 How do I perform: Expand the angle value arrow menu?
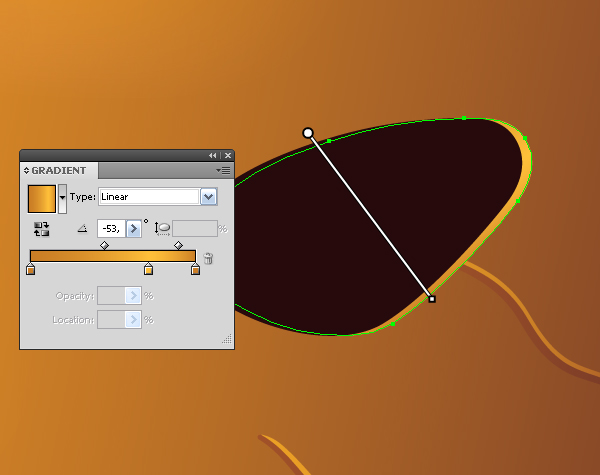pos(134,229)
